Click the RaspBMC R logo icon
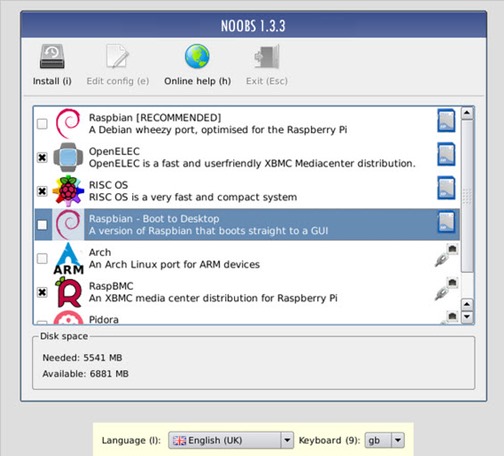Viewport: 504px width, 456px height. tap(69, 292)
